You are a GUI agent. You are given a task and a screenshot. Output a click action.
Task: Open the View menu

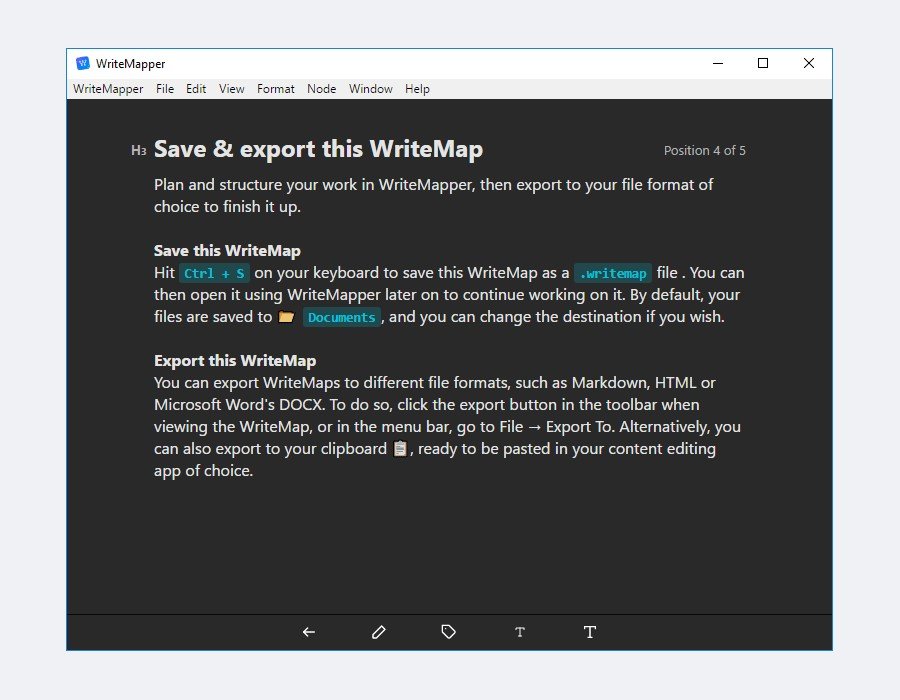(231, 89)
